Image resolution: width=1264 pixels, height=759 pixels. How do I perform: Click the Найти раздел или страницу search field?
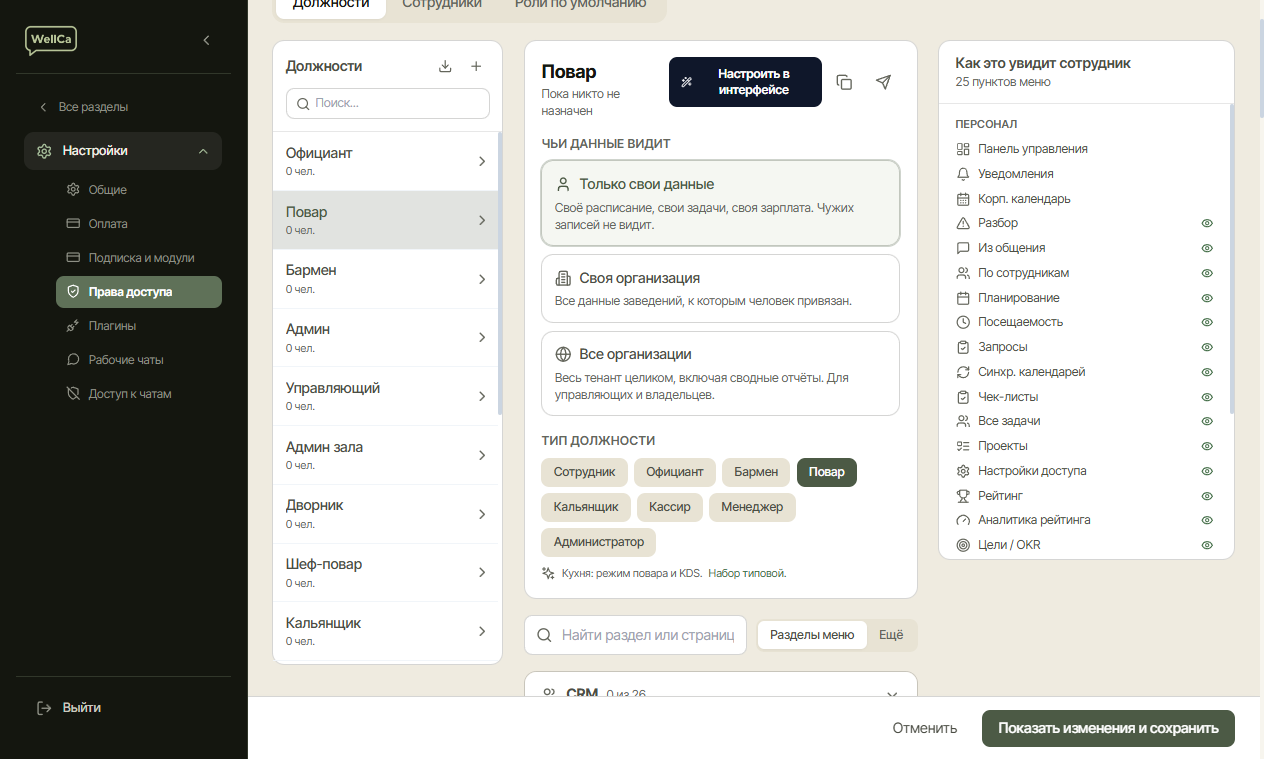[x=636, y=635]
